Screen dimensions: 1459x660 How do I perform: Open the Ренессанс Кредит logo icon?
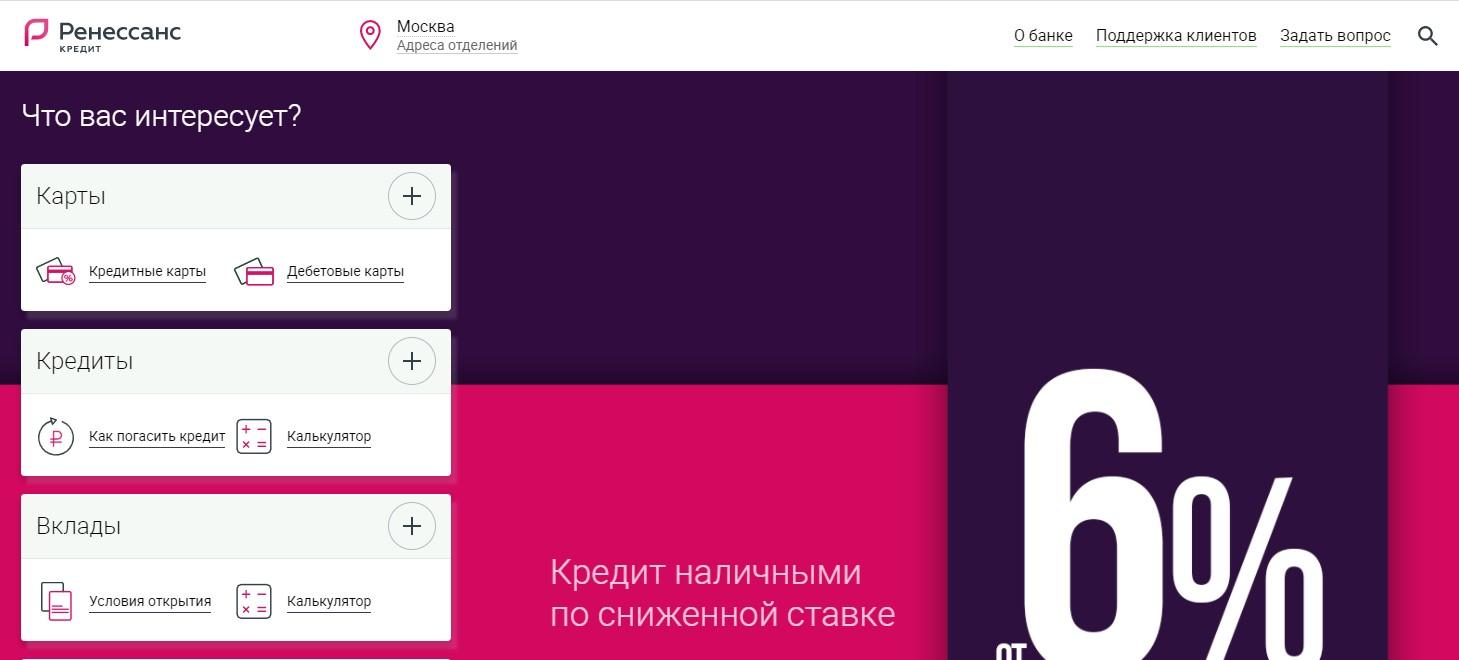[38, 33]
